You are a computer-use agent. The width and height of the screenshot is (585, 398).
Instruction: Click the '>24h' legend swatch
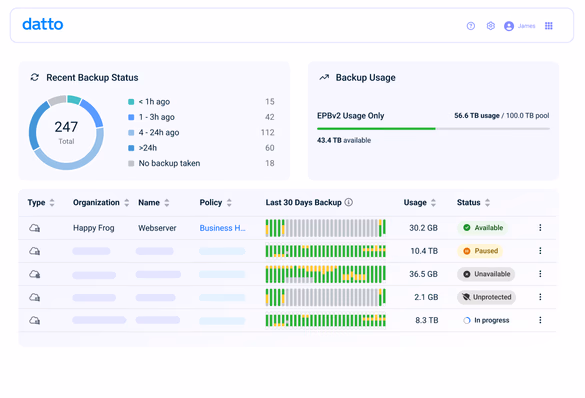[x=131, y=148]
